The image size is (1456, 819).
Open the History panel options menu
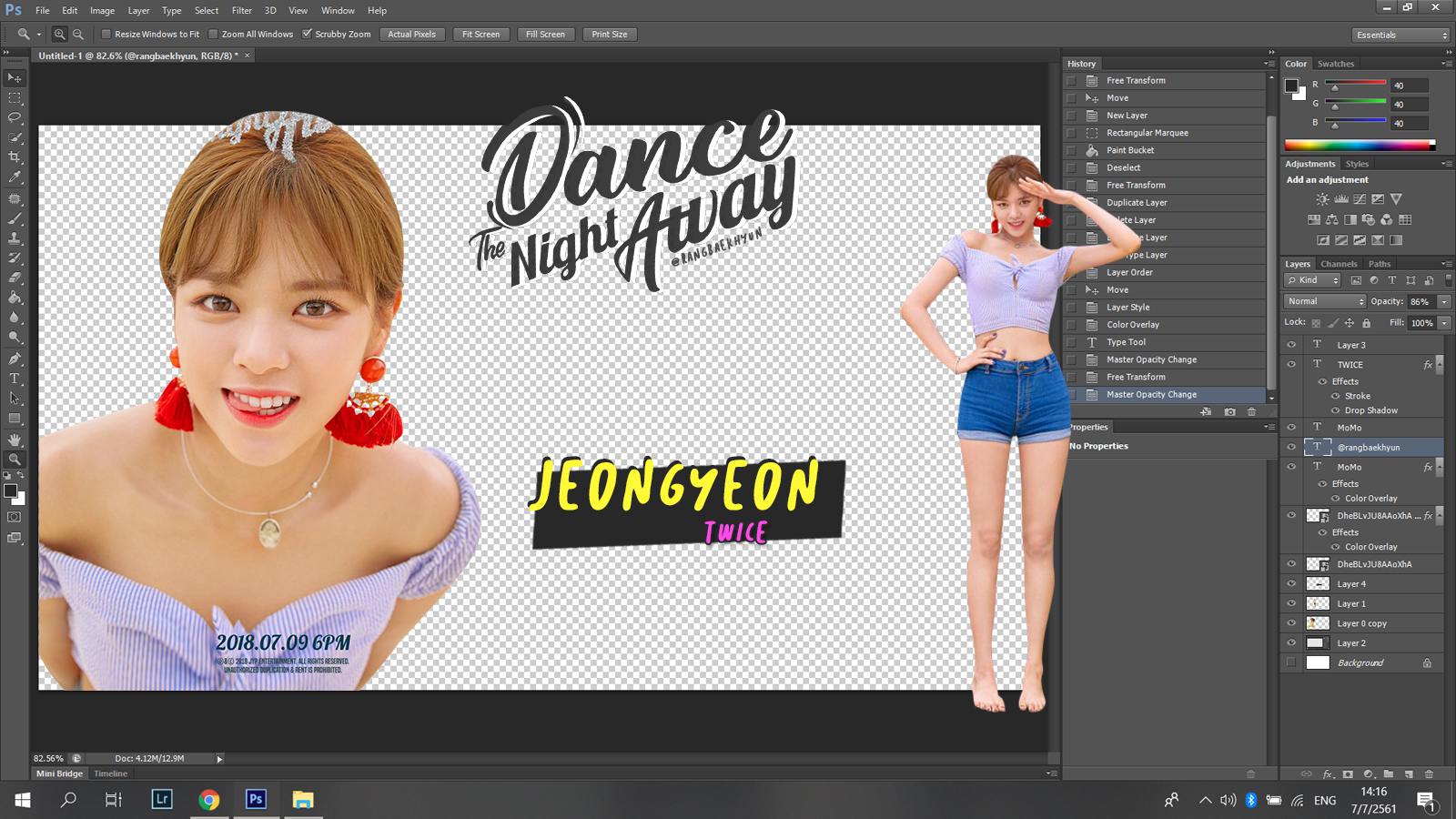[1269, 64]
